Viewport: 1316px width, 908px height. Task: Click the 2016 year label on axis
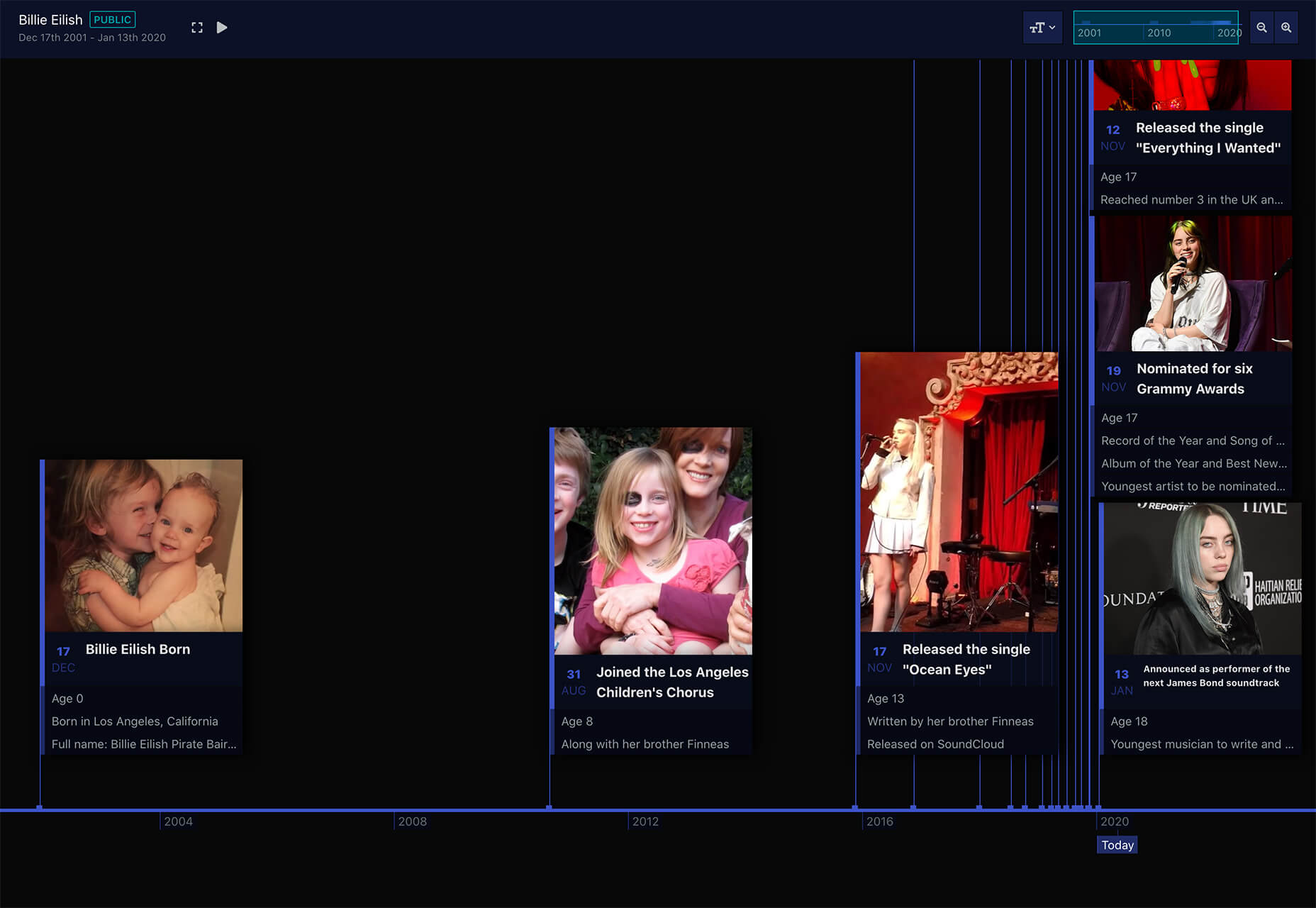click(x=879, y=821)
